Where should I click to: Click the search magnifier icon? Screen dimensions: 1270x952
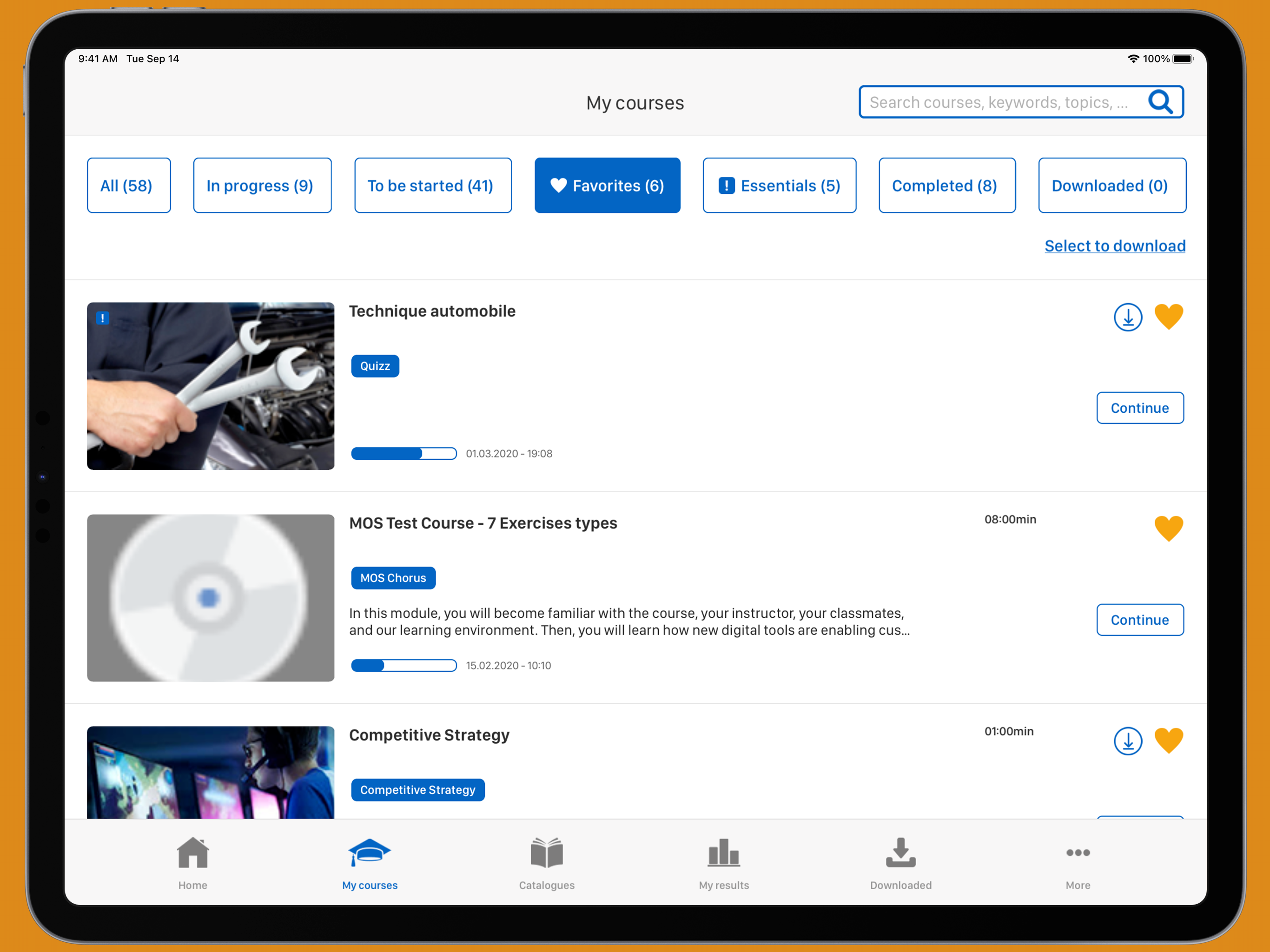[1160, 102]
